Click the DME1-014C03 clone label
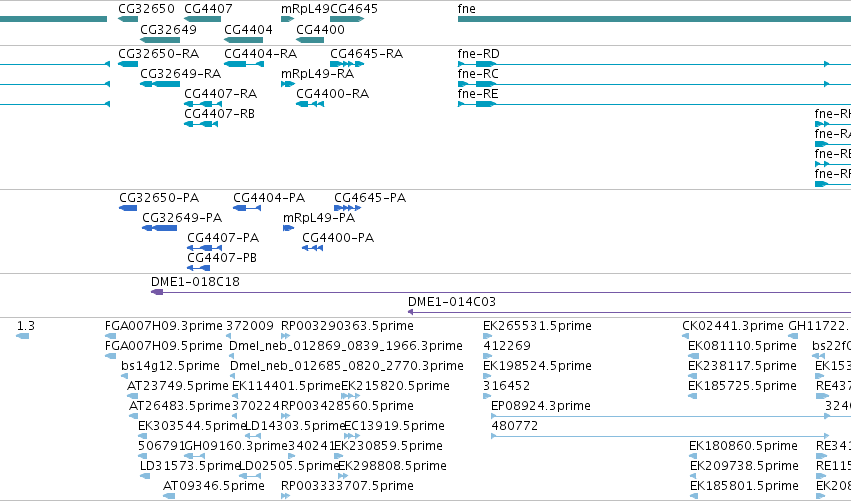 coord(452,302)
